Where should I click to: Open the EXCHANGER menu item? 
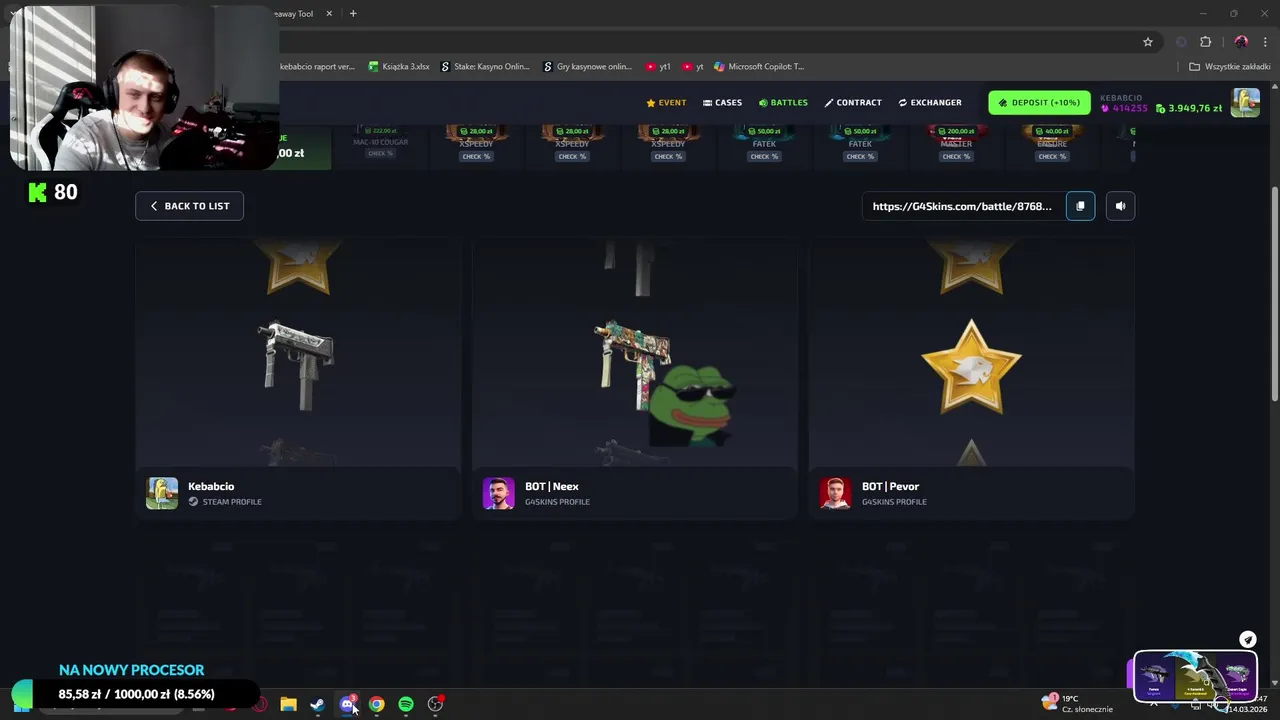coord(930,103)
